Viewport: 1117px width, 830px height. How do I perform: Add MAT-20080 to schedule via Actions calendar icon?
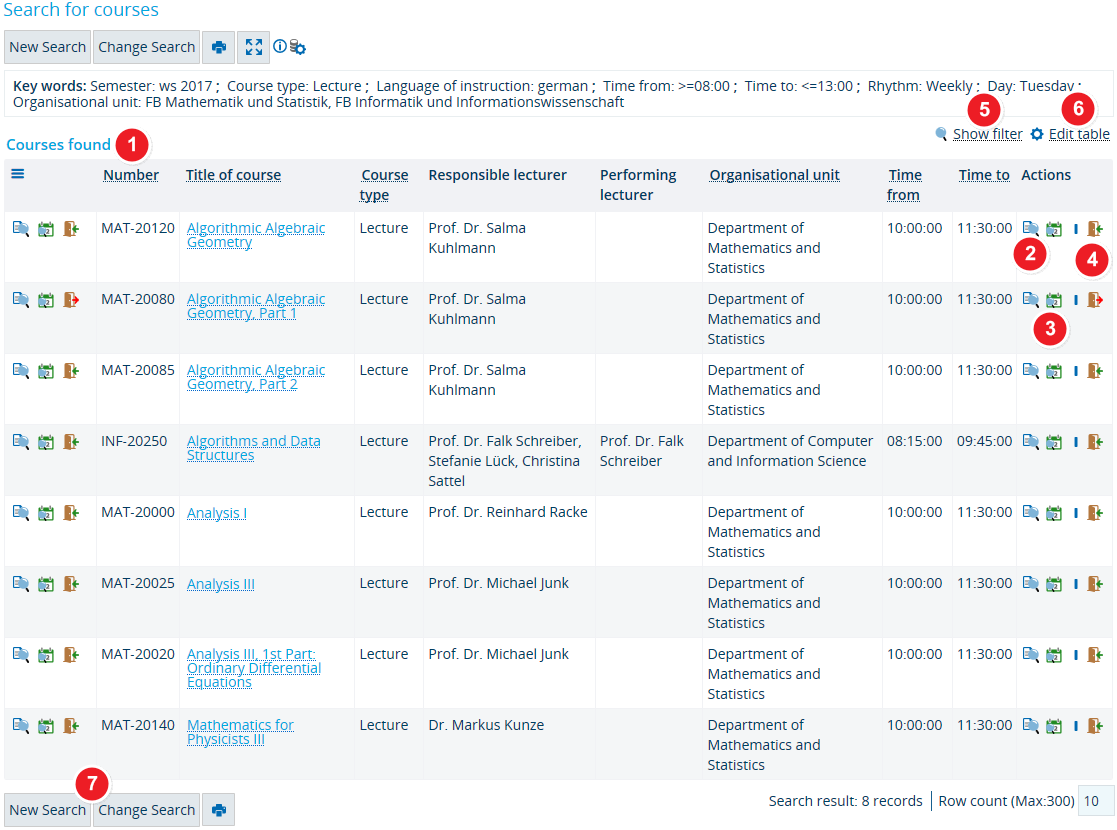1054,300
